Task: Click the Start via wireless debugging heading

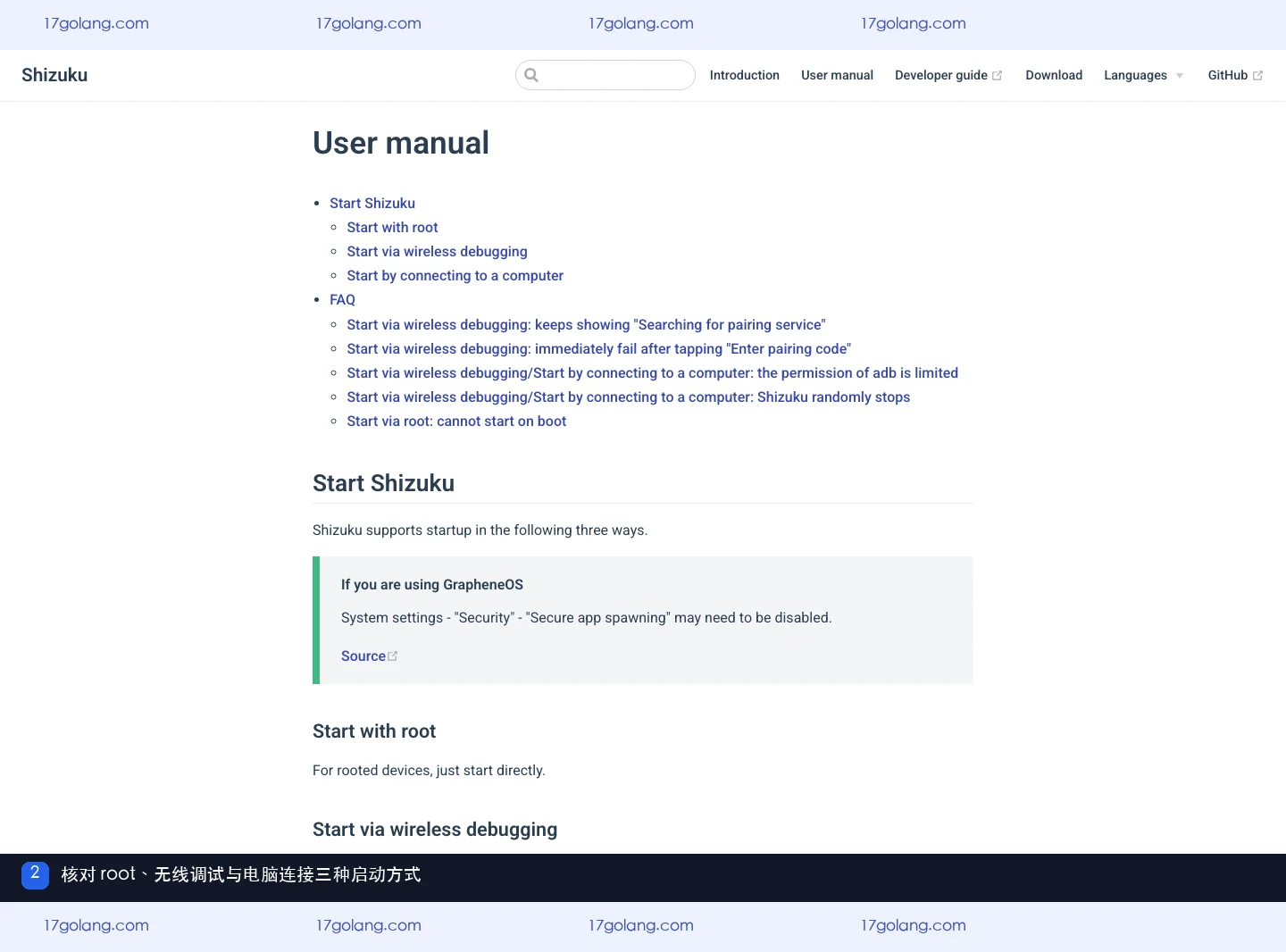Action: (435, 830)
